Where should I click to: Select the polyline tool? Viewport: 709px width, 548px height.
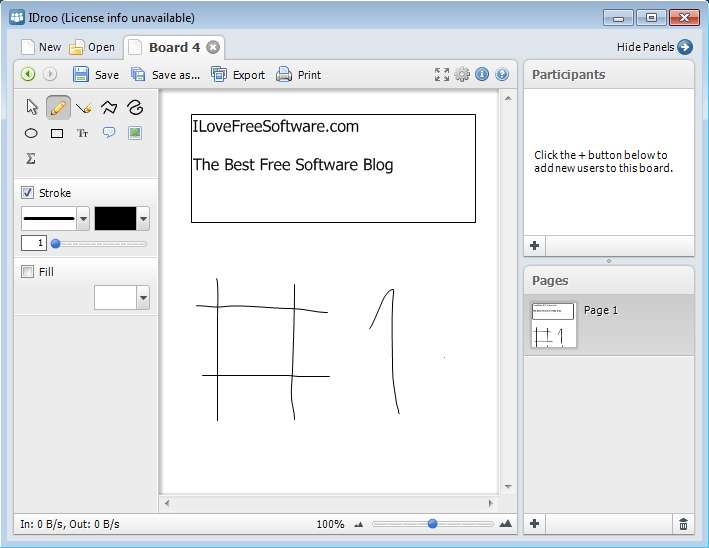[109, 108]
